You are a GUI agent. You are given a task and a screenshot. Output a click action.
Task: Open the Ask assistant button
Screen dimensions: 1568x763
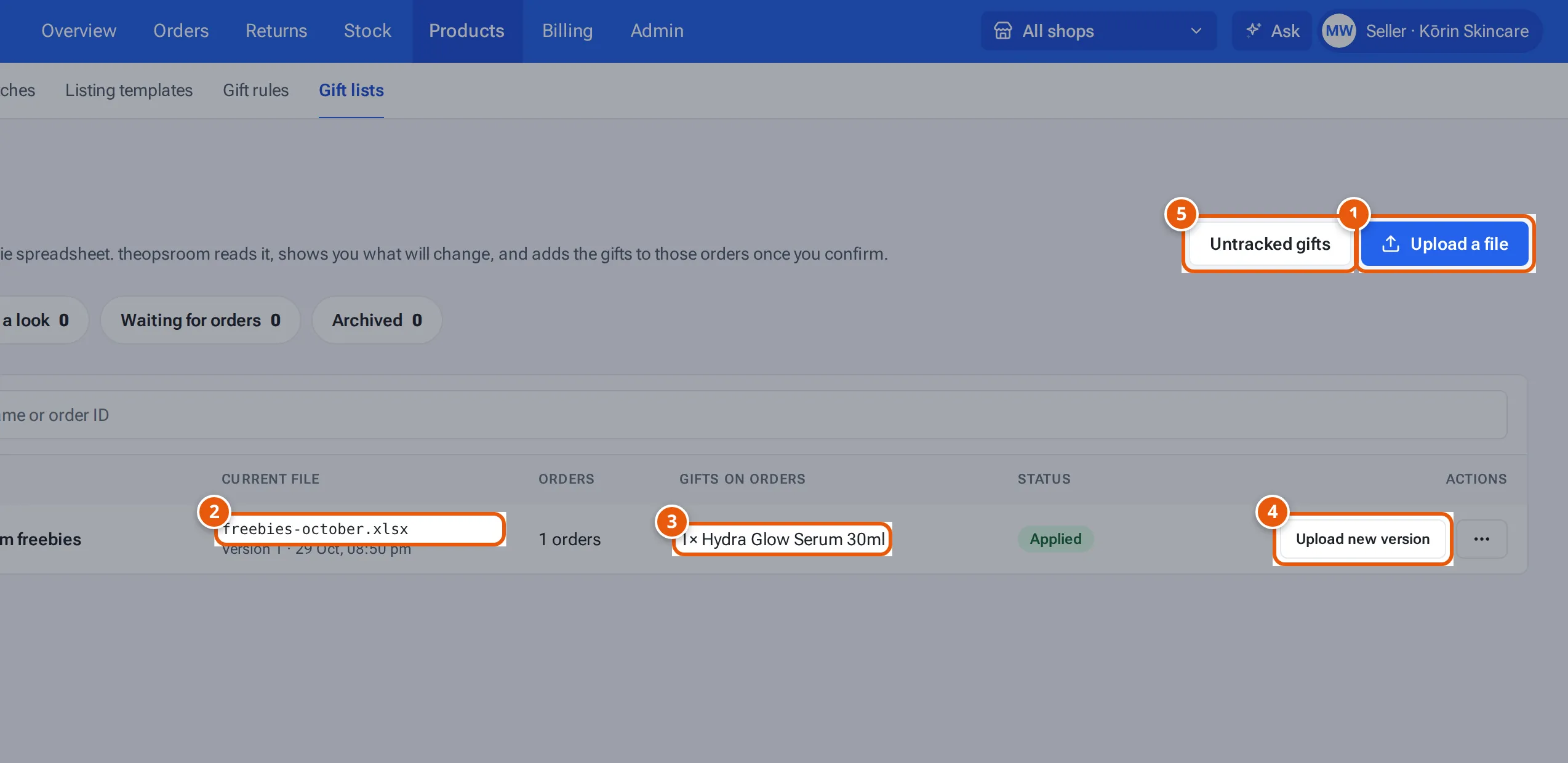tap(1272, 31)
